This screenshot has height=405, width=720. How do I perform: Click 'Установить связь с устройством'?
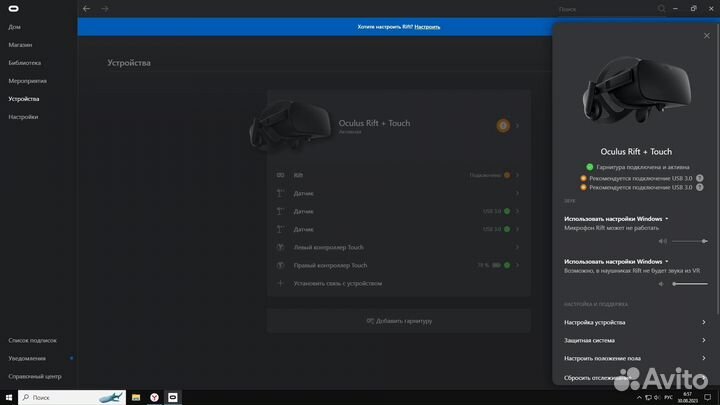click(x=338, y=283)
